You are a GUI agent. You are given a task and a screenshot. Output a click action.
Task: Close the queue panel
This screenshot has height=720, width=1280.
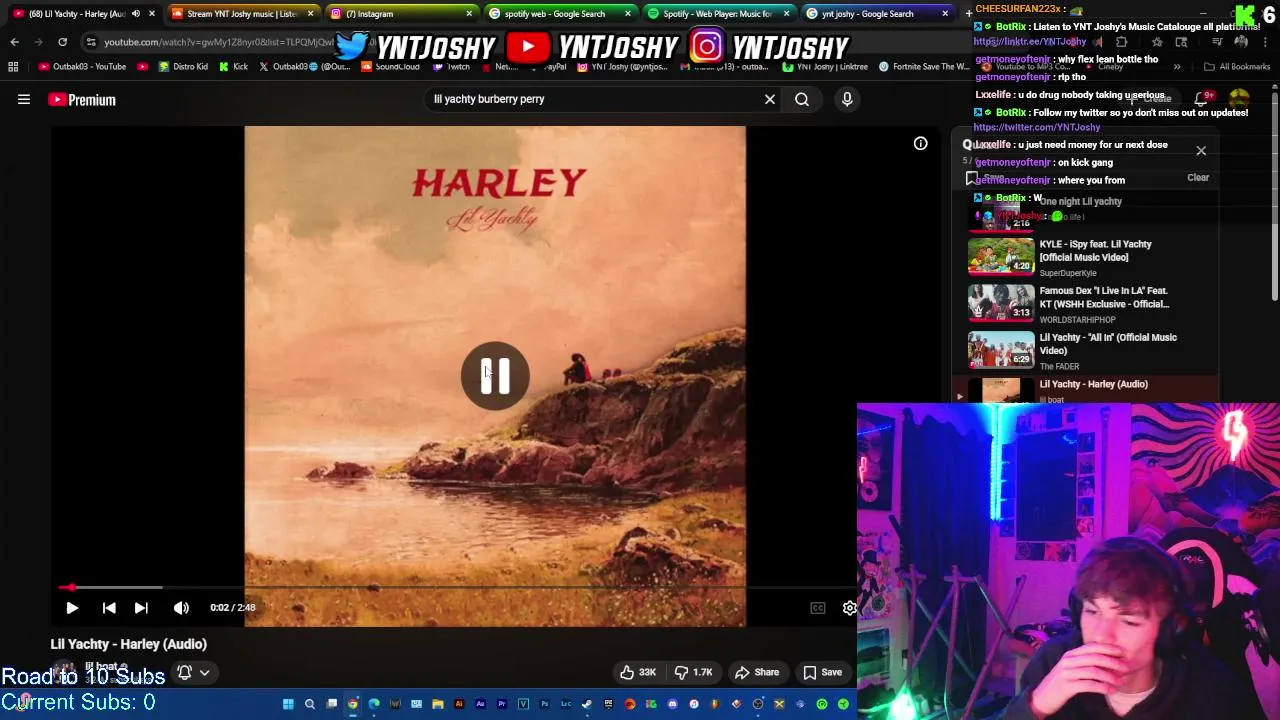click(x=1201, y=151)
